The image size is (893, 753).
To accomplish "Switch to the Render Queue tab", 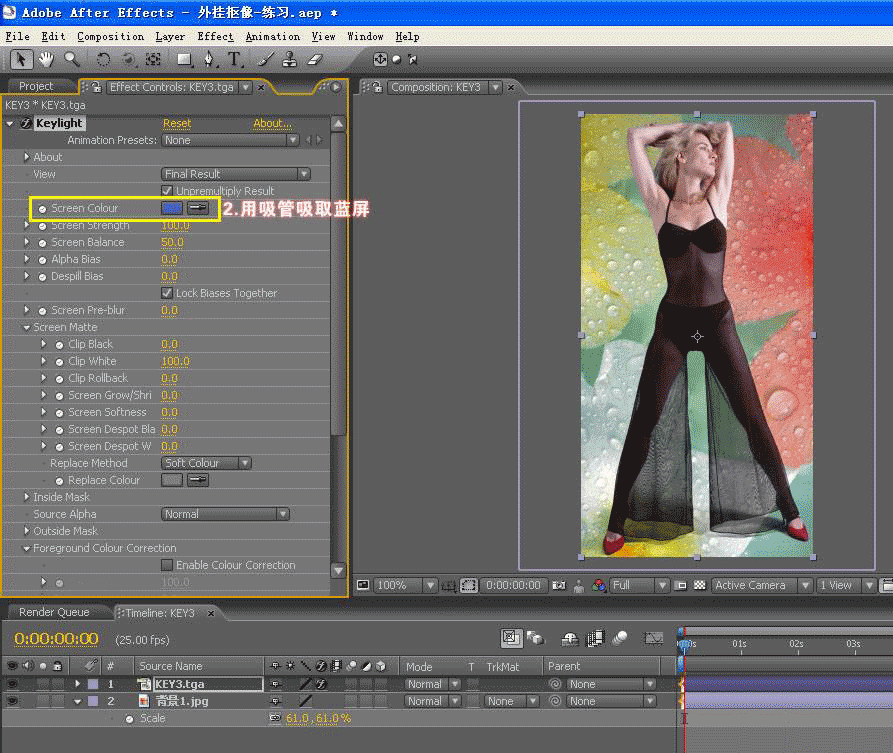I will (54, 612).
